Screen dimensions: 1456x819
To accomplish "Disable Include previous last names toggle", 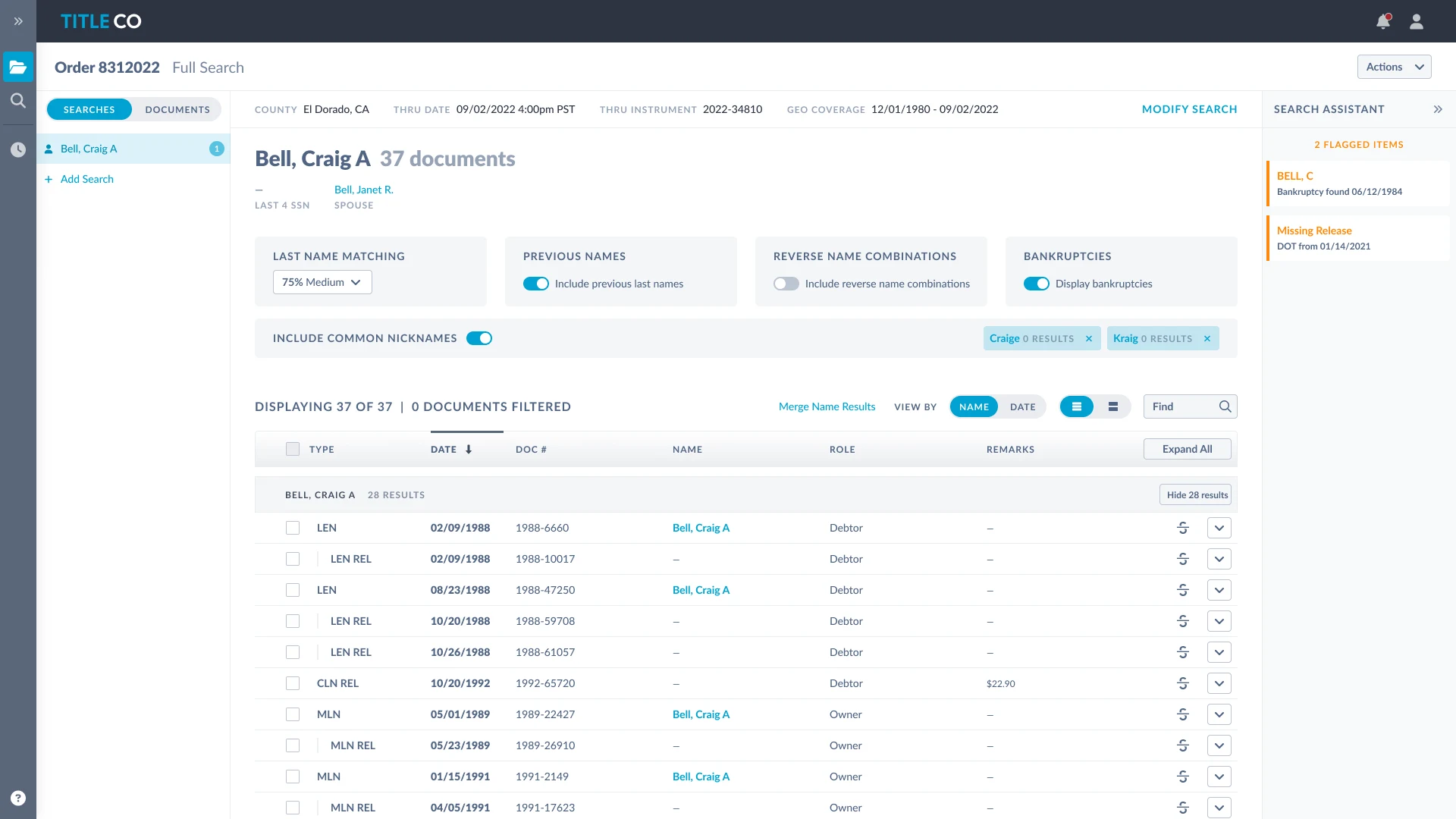I will pos(536,284).
